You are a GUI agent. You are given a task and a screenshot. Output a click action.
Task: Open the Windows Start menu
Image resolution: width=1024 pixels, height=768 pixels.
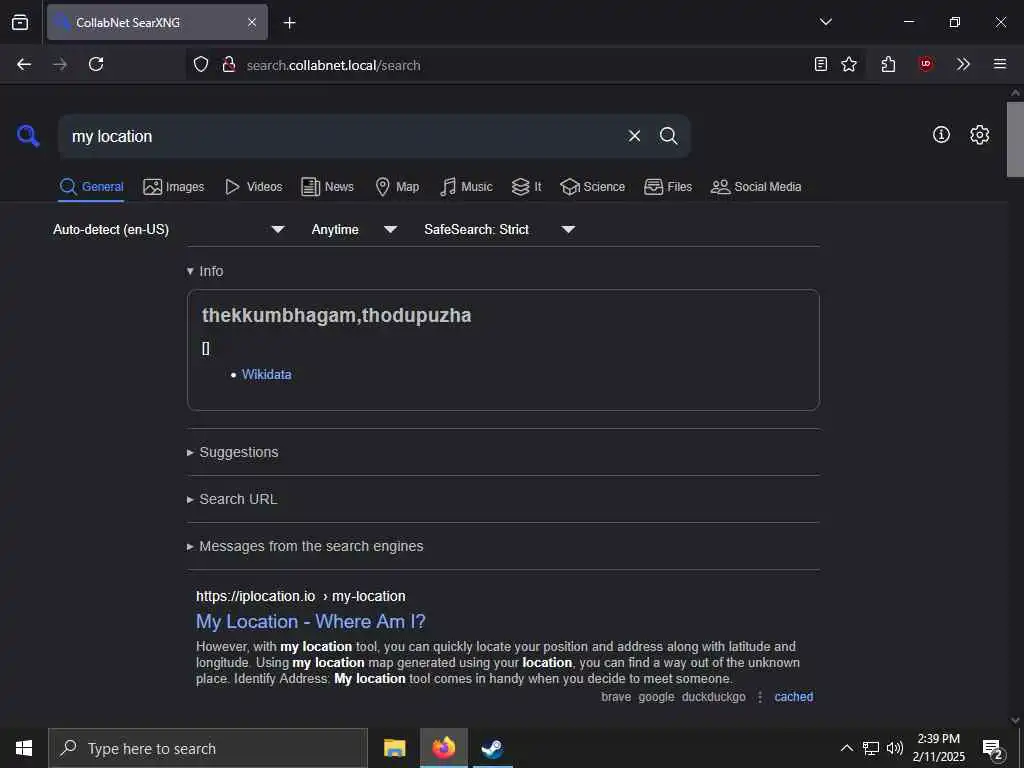point(24,748)
